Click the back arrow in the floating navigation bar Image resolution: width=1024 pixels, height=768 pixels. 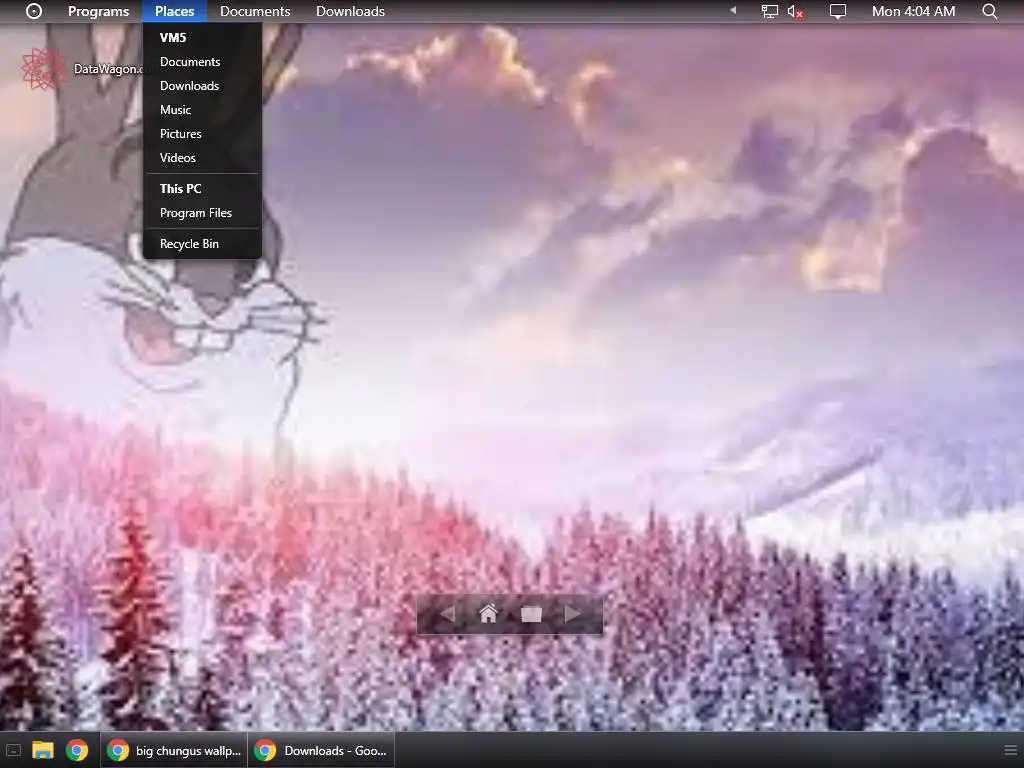click(x=448, y=614)
